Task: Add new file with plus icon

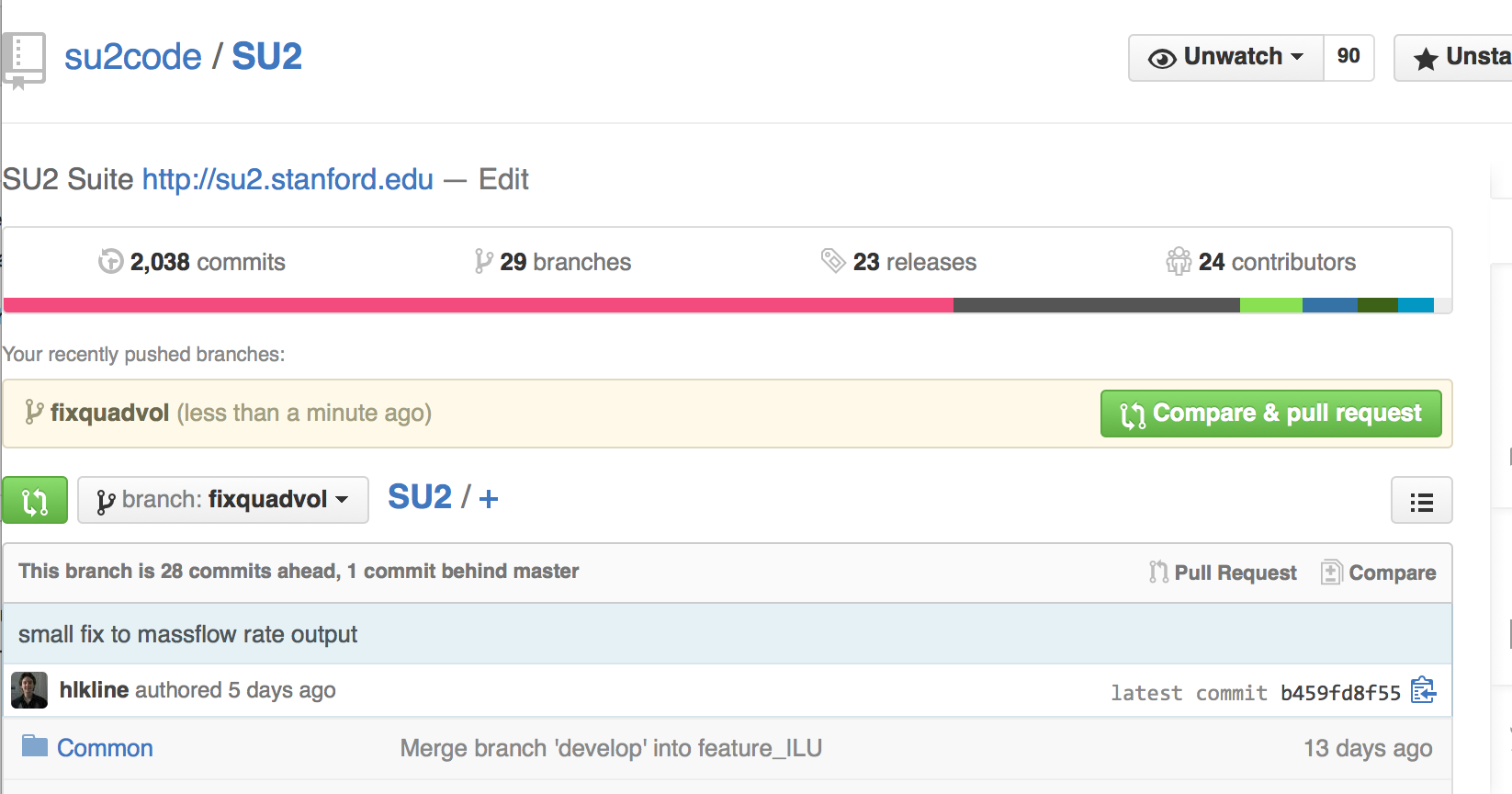Action: [x=489, y=499]
